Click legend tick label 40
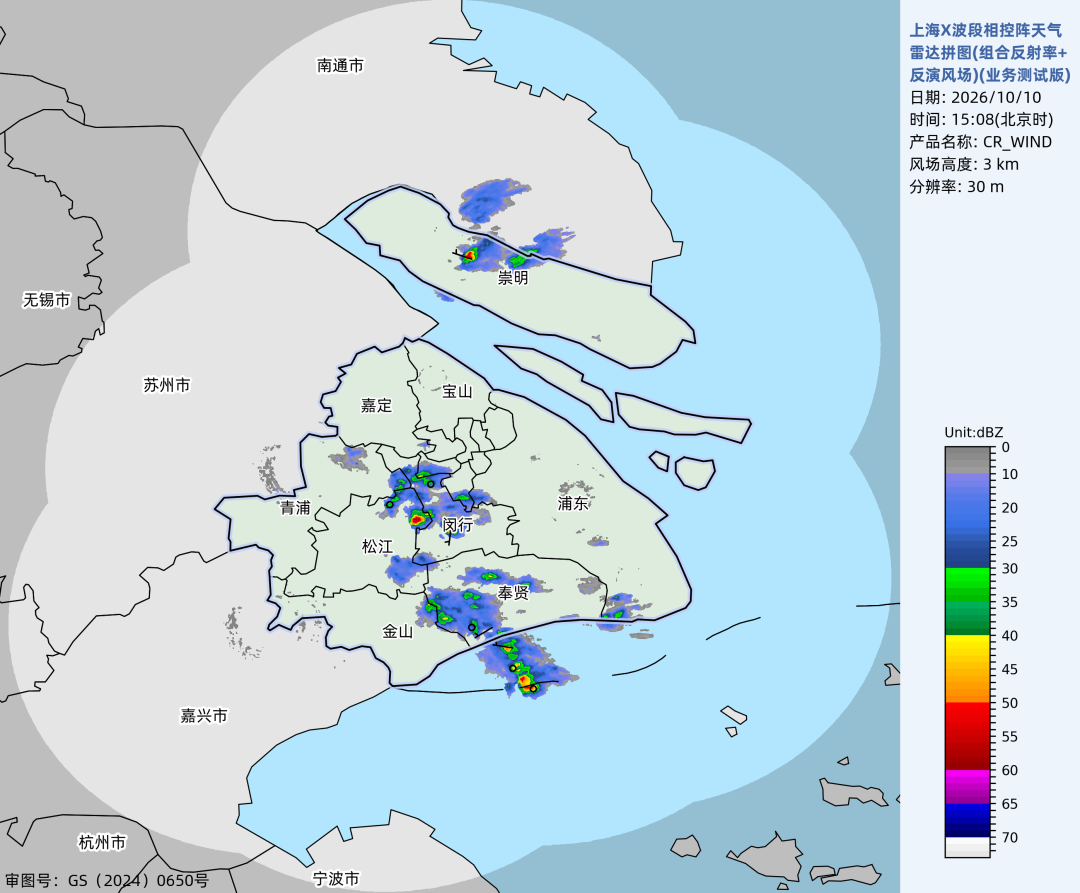1080x893 pixels. [1010, 635]
